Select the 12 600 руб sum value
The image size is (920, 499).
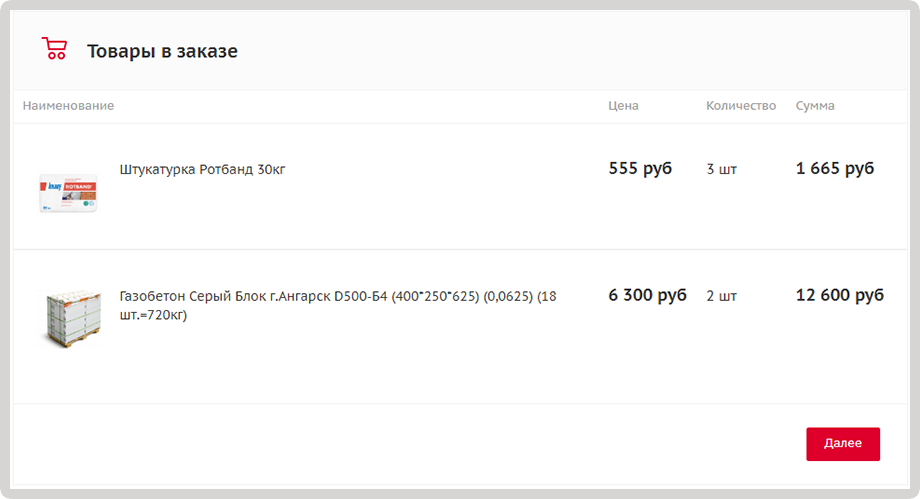pyautogui.click(x=840, y=295)
